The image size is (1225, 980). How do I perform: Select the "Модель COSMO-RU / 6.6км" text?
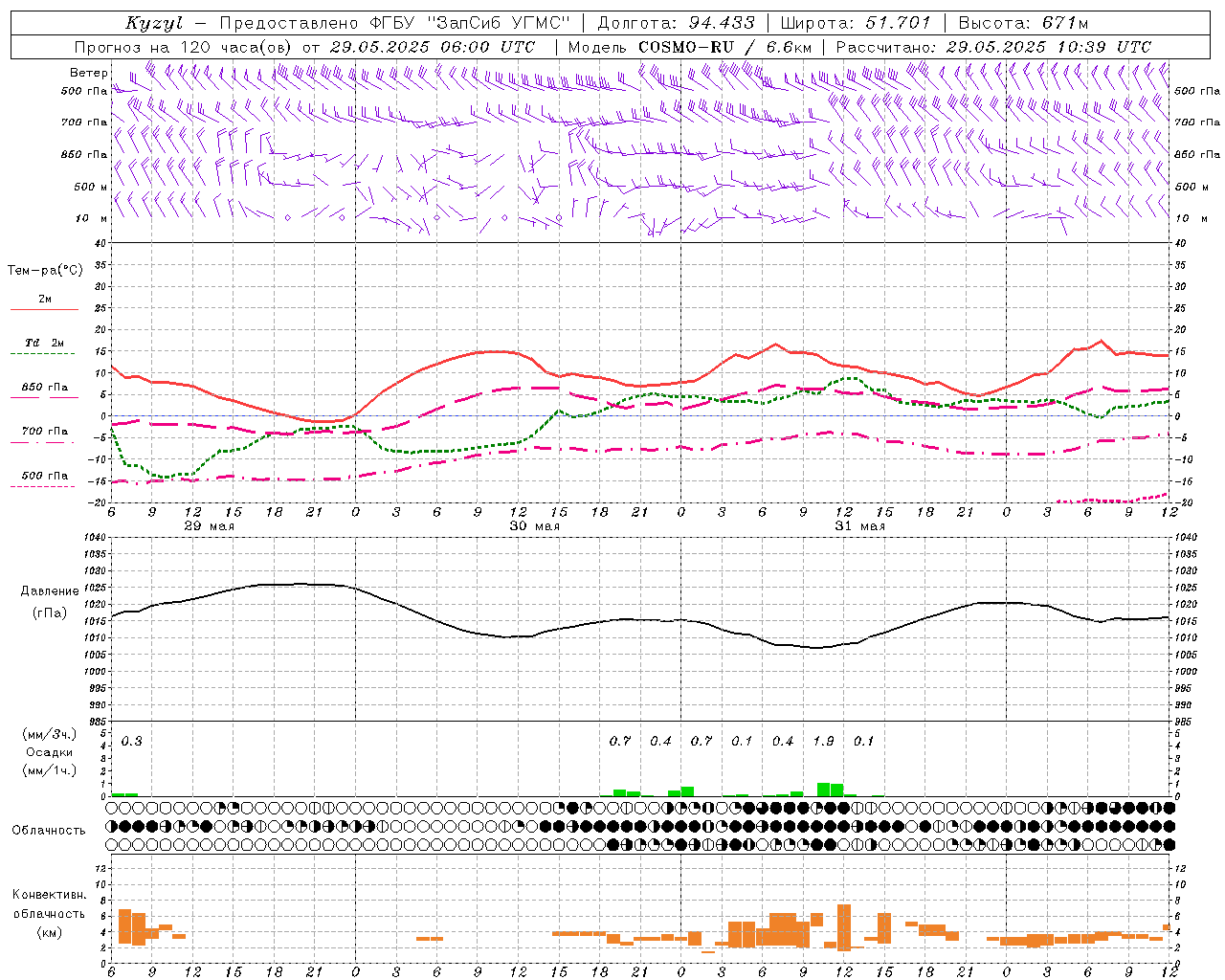pos(690,47)
